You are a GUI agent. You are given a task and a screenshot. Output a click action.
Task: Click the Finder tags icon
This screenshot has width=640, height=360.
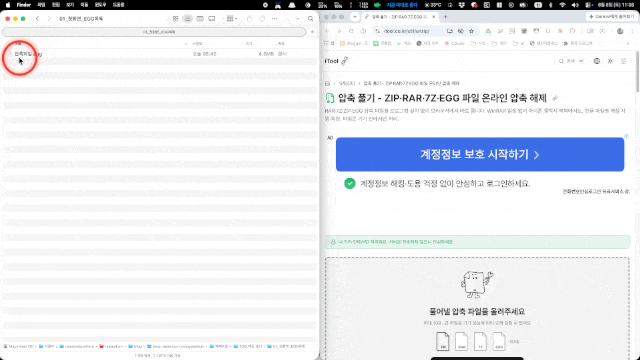(x=262, y=19)
